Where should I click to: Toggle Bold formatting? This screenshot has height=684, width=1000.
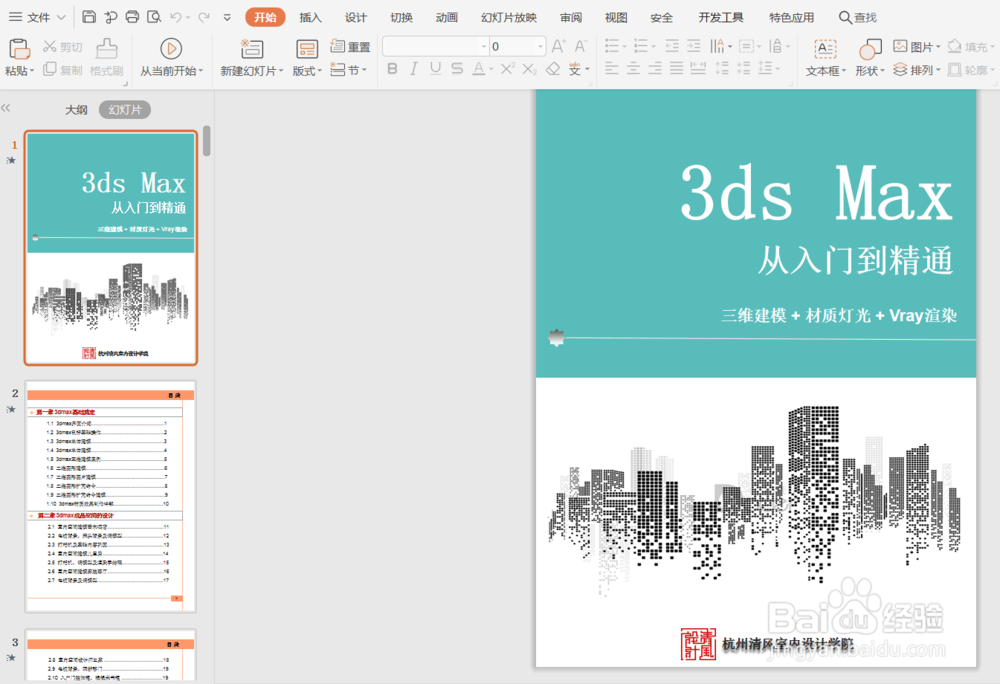coord(392,69)
